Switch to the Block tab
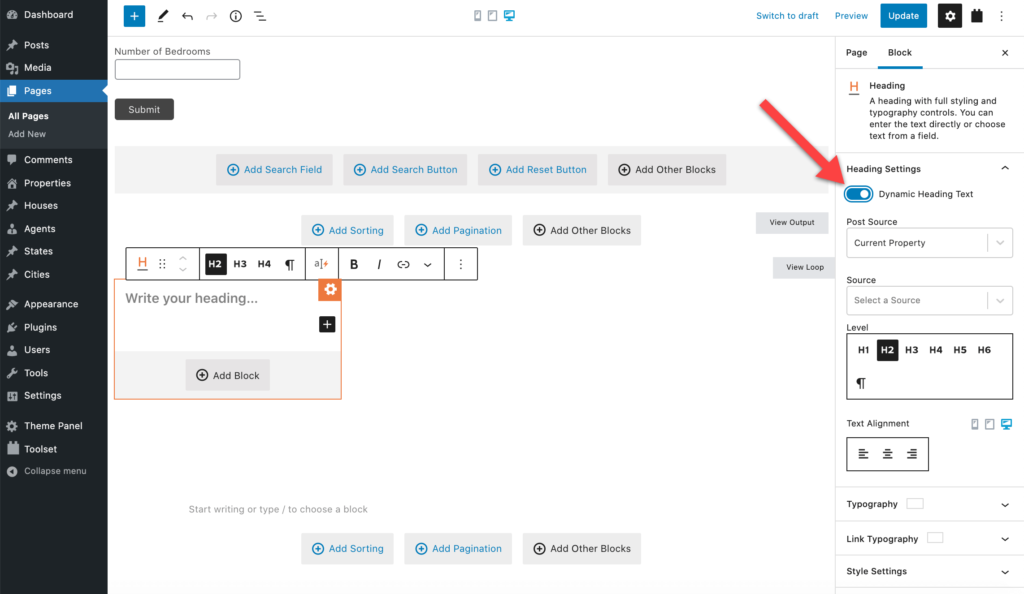1024x594 pixels. (x=899, y=52)
